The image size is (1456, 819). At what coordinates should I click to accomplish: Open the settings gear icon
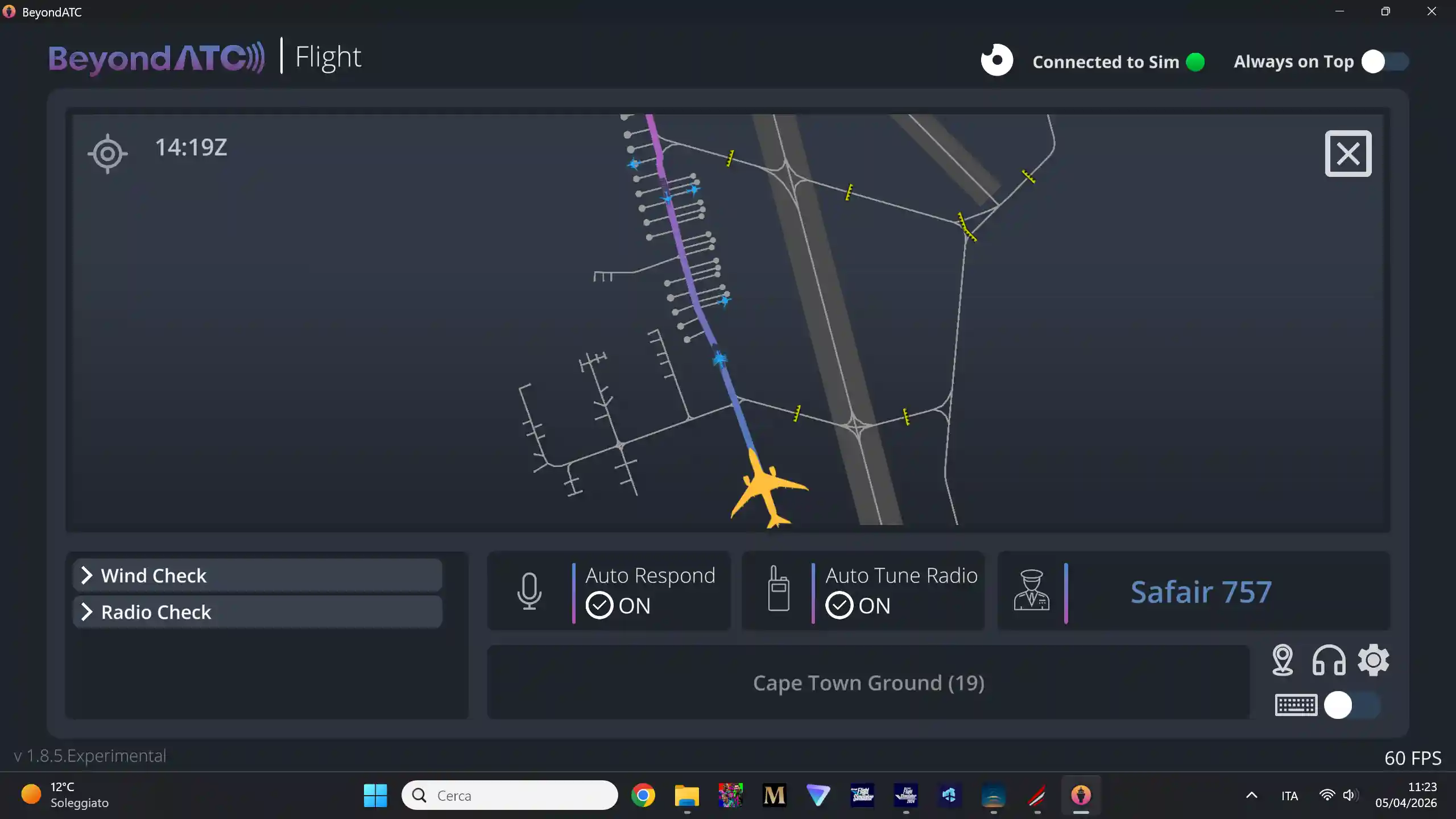pyautogui.click(x=1374, y=660)
